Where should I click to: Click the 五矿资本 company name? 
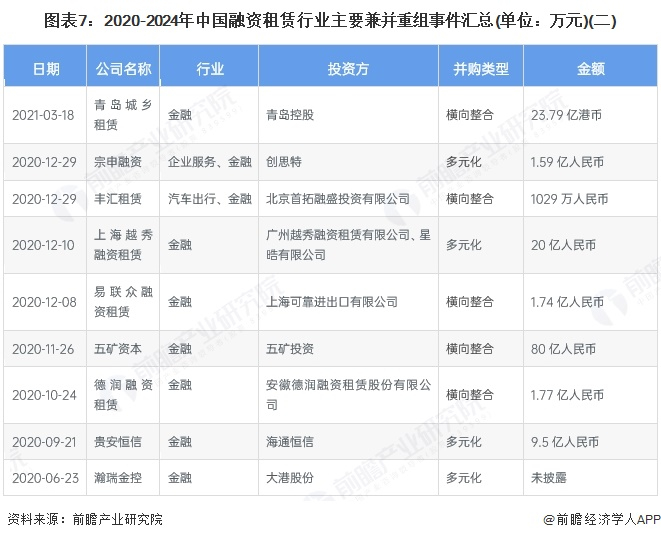(118, 349)
